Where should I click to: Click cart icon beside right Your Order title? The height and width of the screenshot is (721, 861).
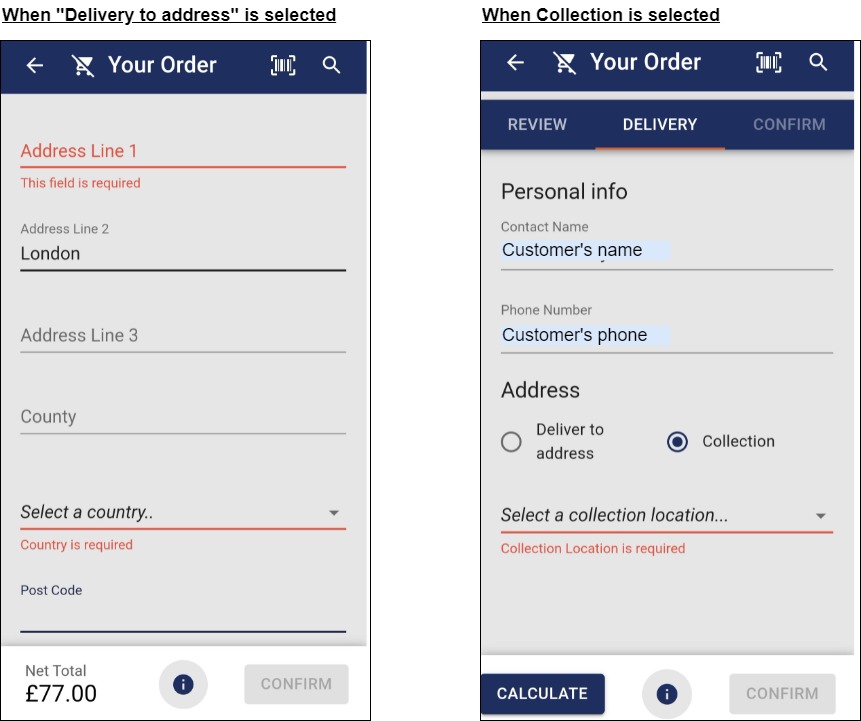564,63
